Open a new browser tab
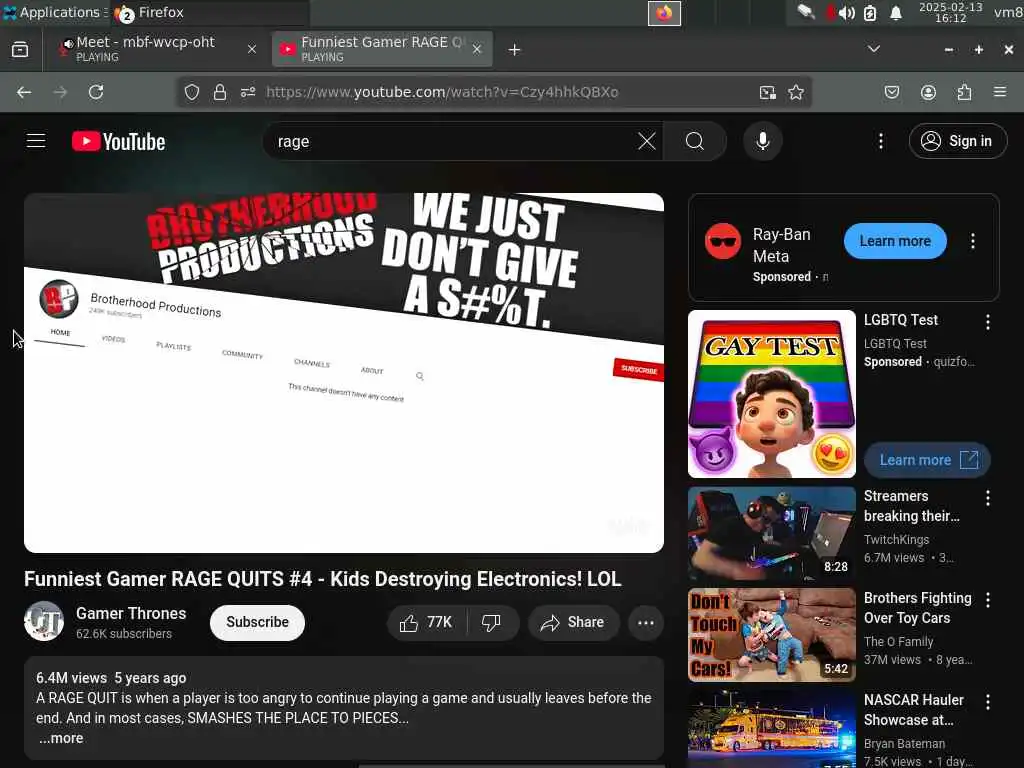Screen dimensions: 1024x768 click(514, 50)
